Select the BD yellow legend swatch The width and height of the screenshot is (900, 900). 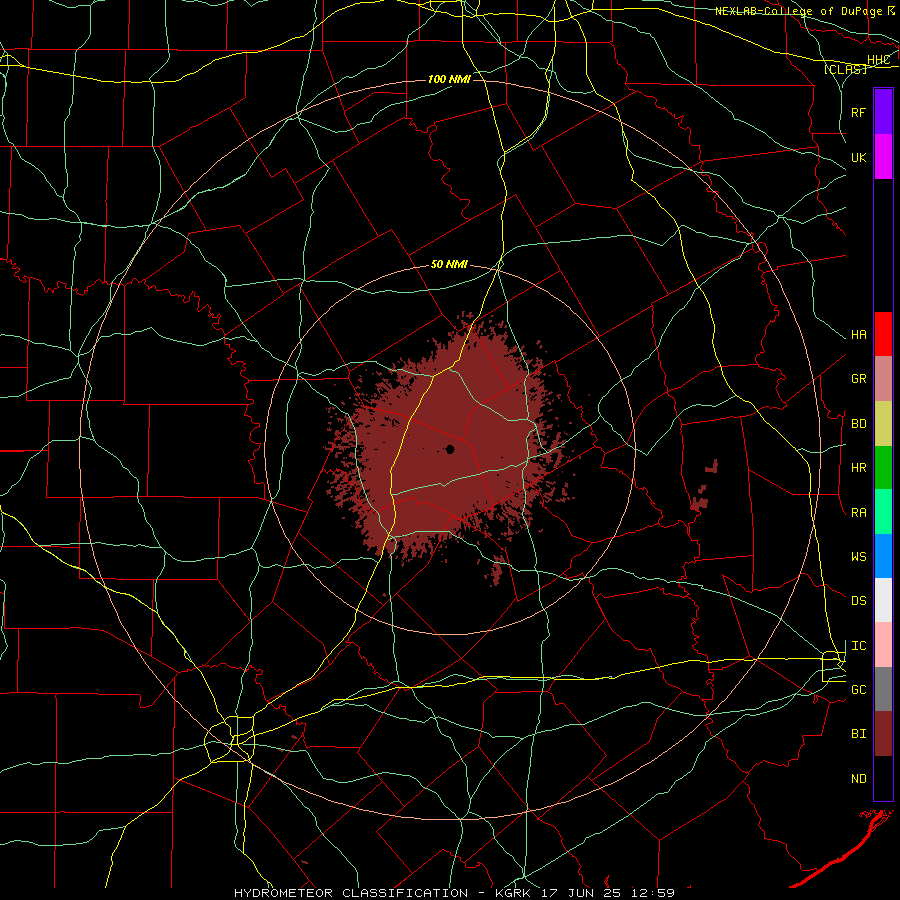pos(883,424)
